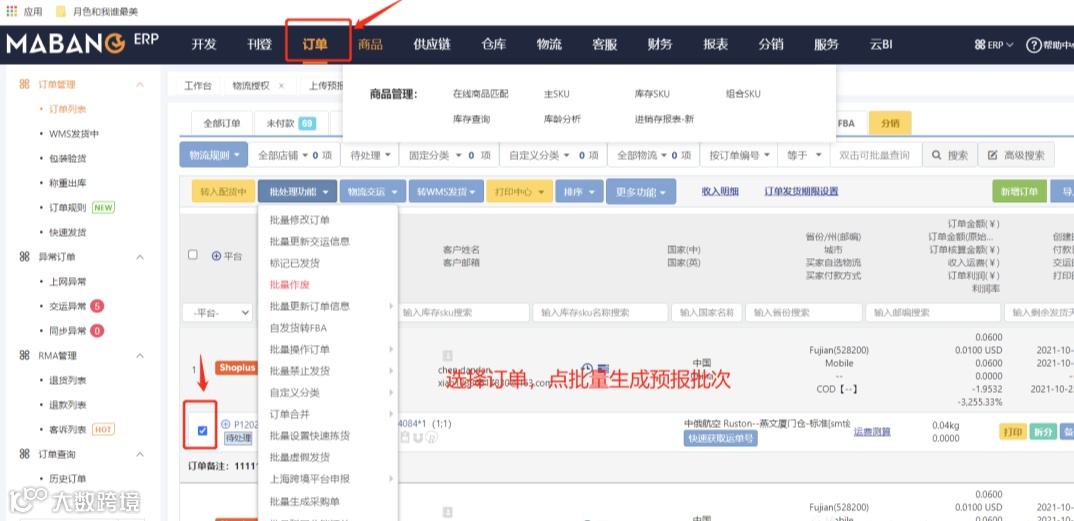
Task: Open the 运费测算 link
Action: point(872,431)
